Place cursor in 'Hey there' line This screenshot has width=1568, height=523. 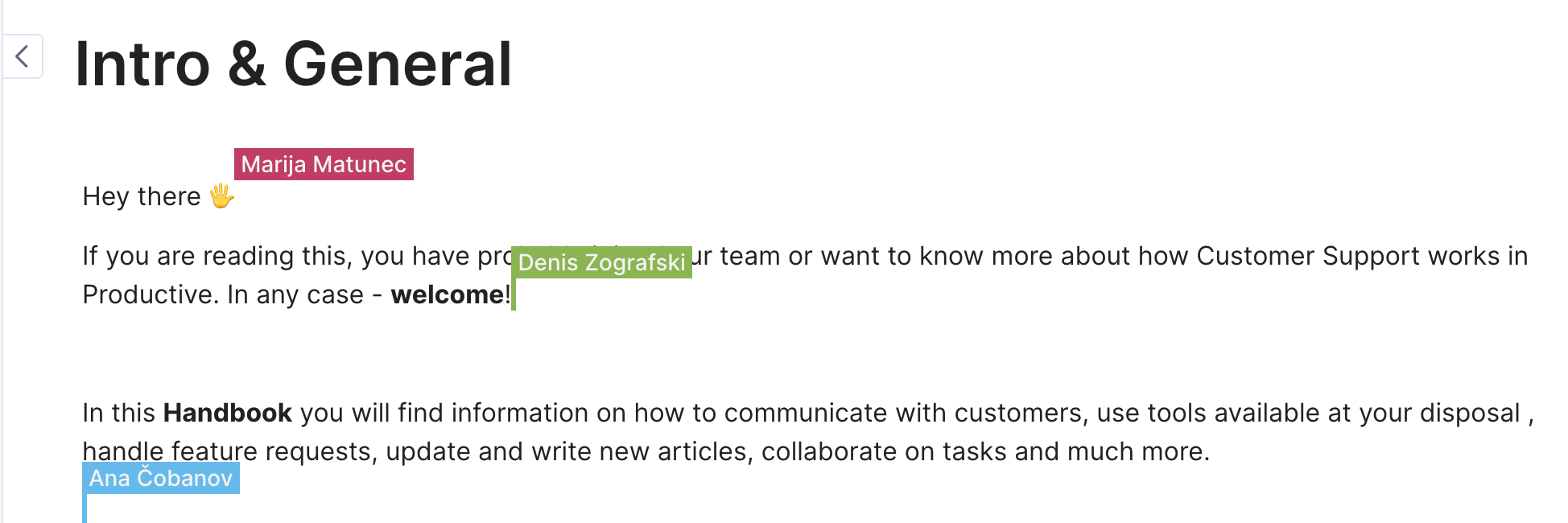142,196
